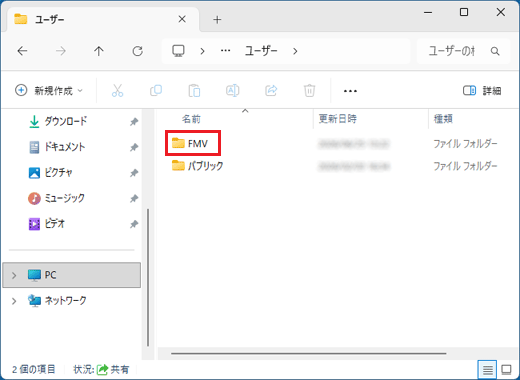Click the Paste clipboard icon
The width and height of the screenshot is (520, 380).
pos(194,90)
